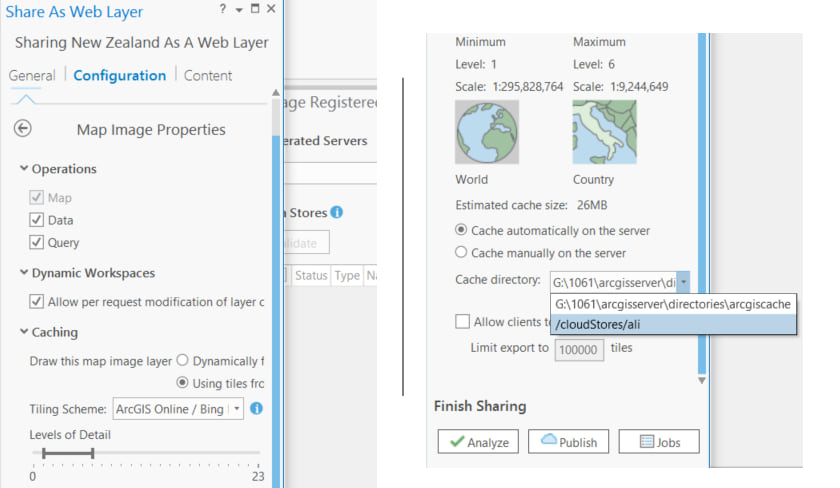Click the Analyze button
Screen dimensions: 840x488
point(478,441)
